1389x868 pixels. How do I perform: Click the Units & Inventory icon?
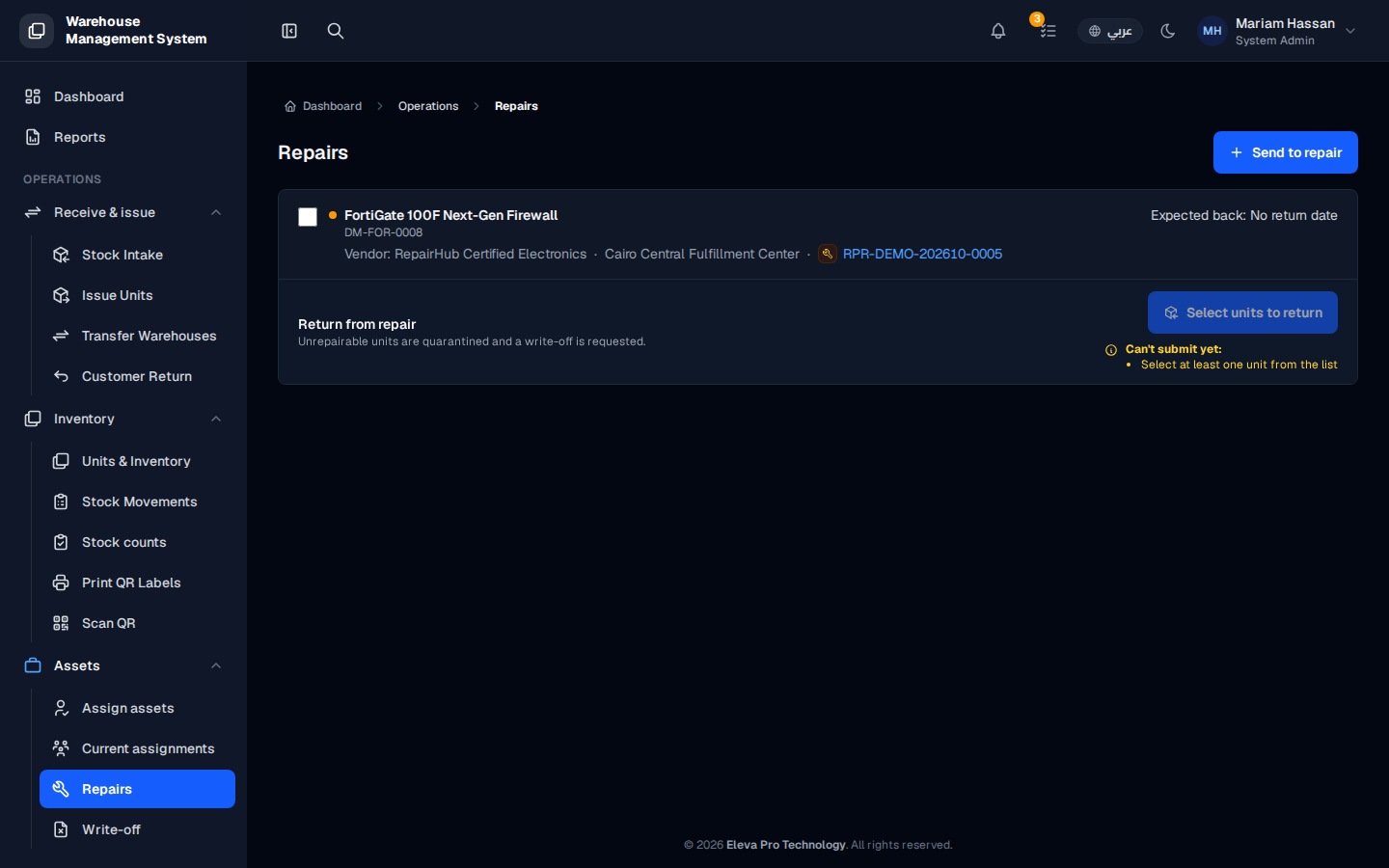click(61, 461)
